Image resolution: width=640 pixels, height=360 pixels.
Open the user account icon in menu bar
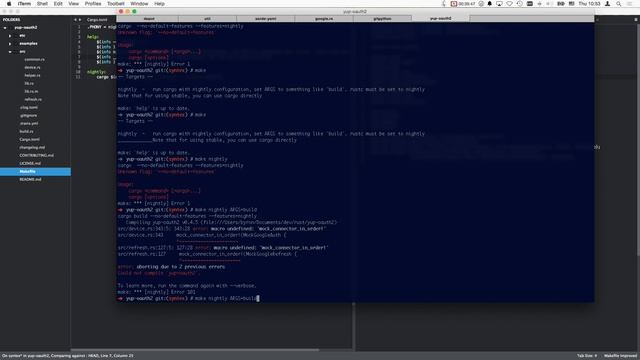[608, 4]
